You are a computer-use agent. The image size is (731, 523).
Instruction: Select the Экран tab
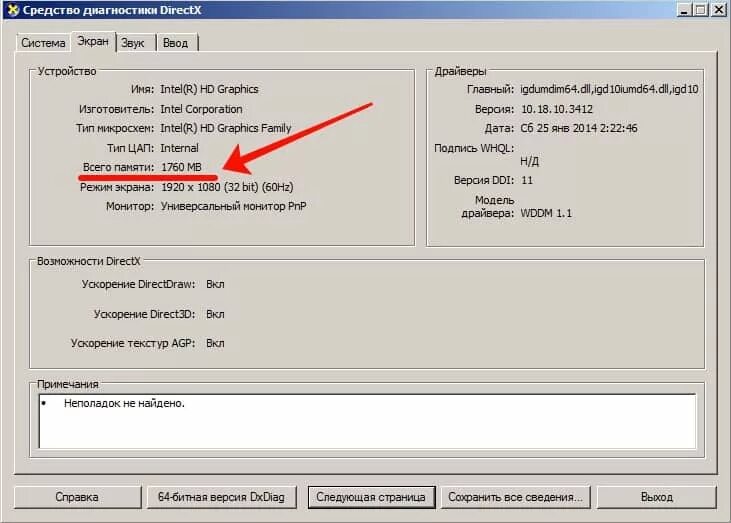coord(93,41)
